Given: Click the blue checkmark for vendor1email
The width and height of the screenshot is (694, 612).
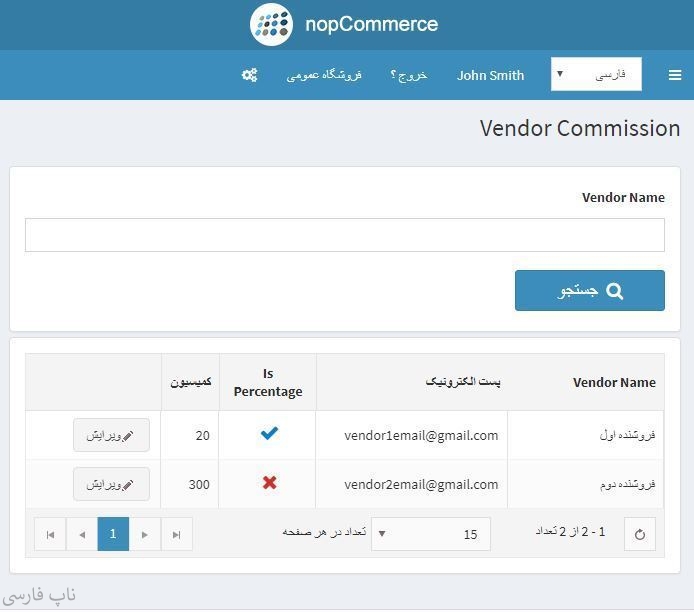Looking at the screenshot, I should tap(268, 434).
